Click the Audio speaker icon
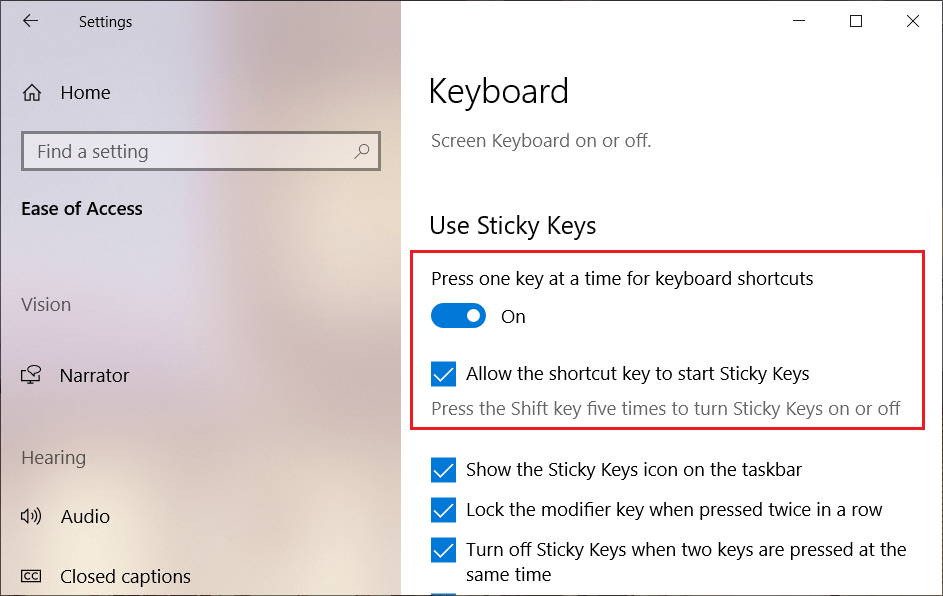This screenshot has width=943, height=596. coord(32,517)
